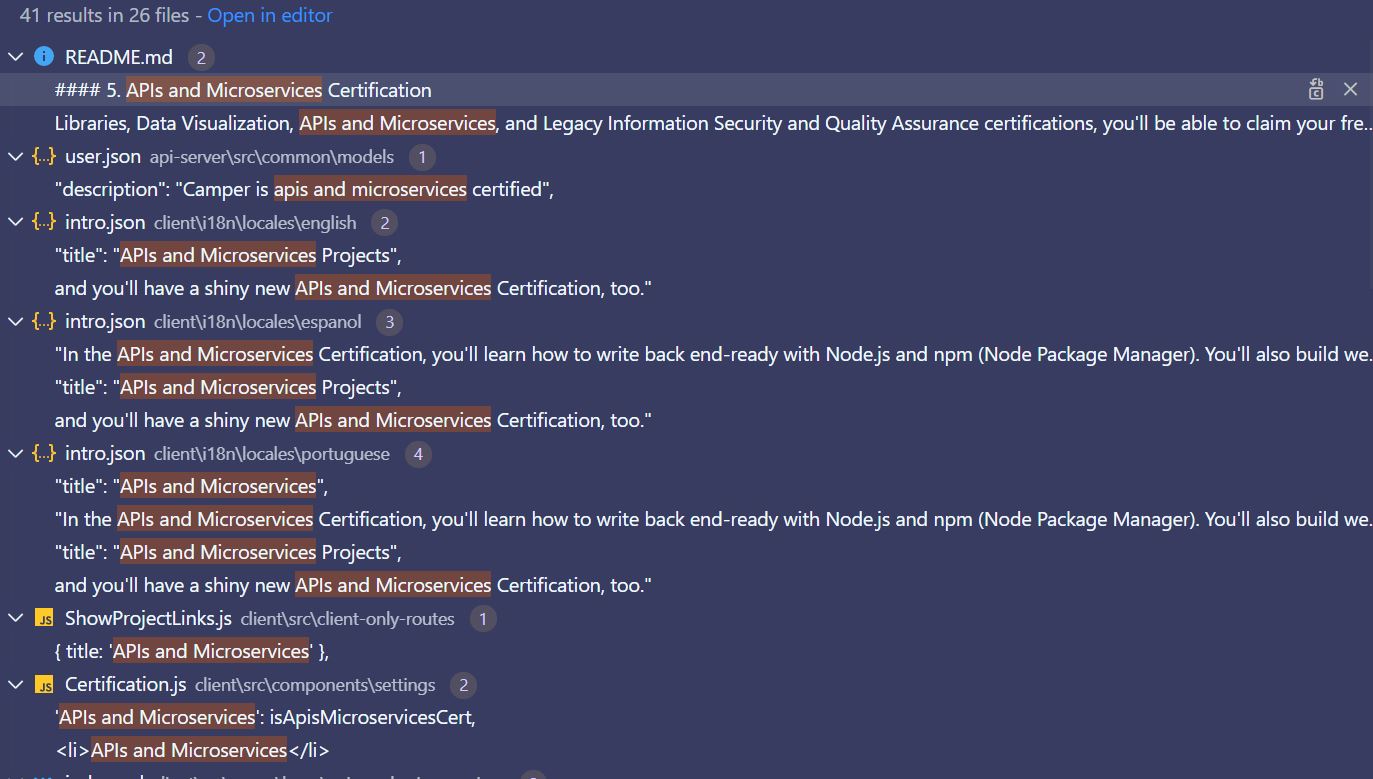
Task: Collapse the Certification.js results group
Action: [x=15, y=684]
